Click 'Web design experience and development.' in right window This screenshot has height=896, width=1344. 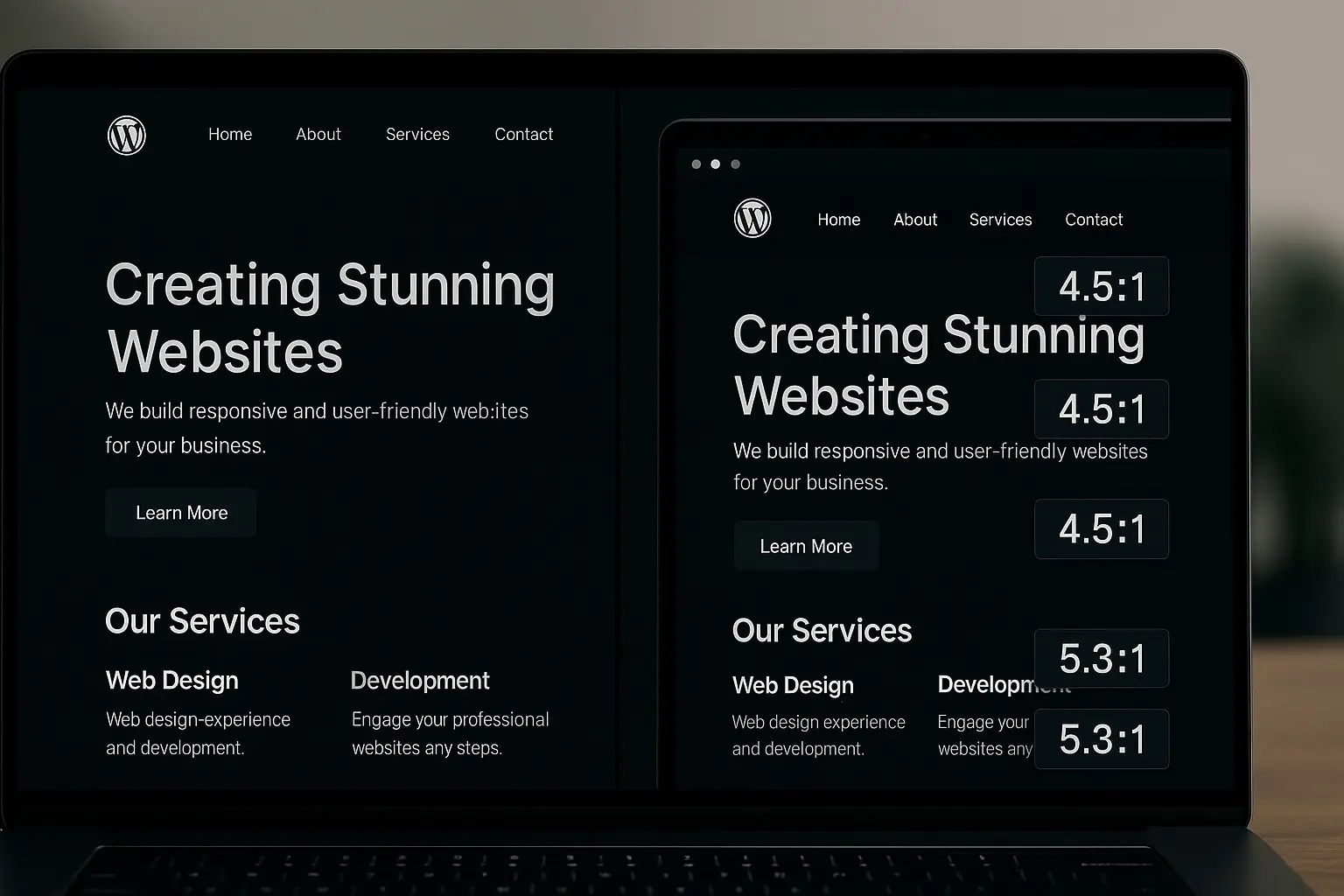pos(819,735)
